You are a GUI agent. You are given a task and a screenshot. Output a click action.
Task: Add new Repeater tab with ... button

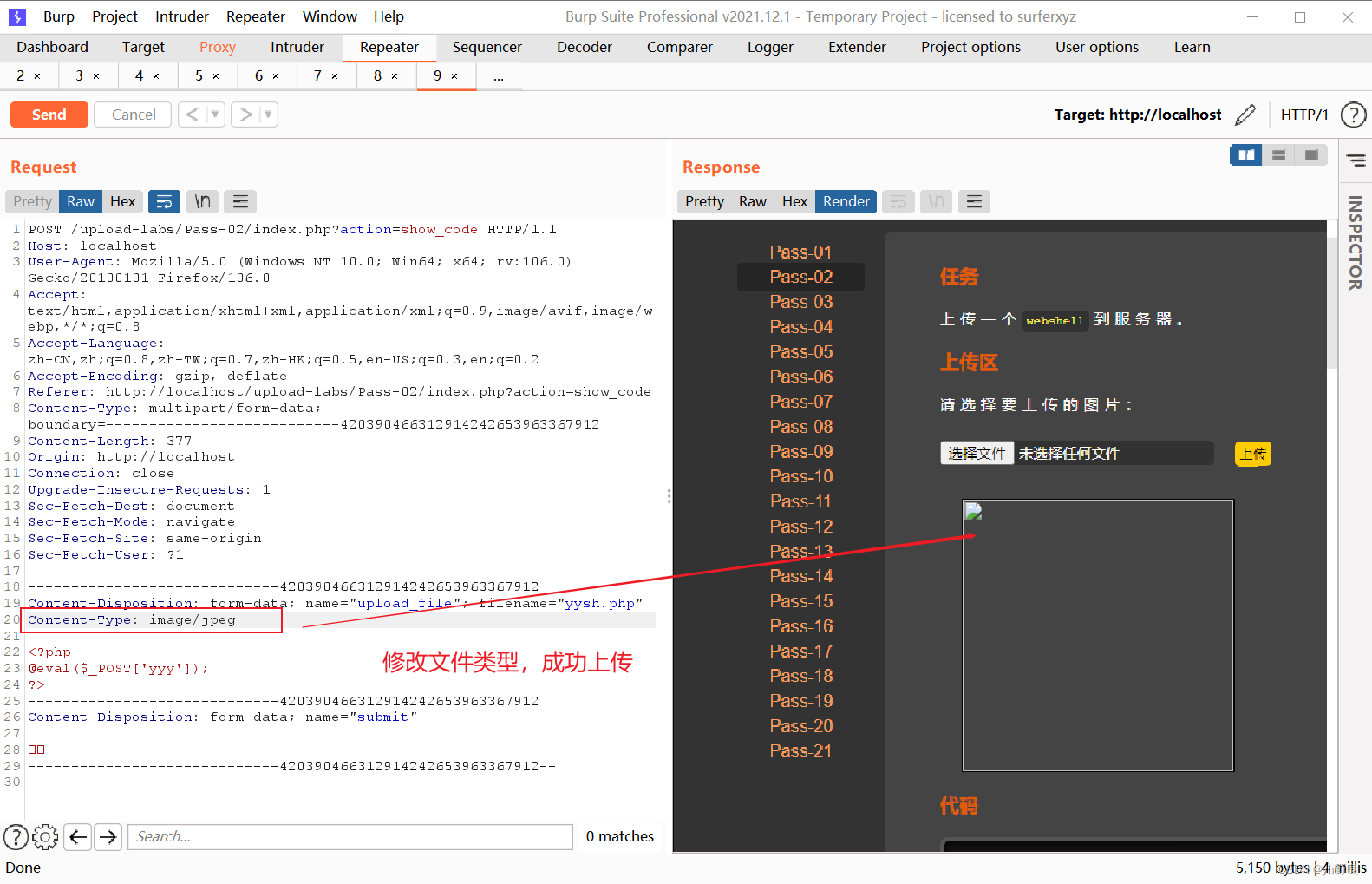coord(499,76)
